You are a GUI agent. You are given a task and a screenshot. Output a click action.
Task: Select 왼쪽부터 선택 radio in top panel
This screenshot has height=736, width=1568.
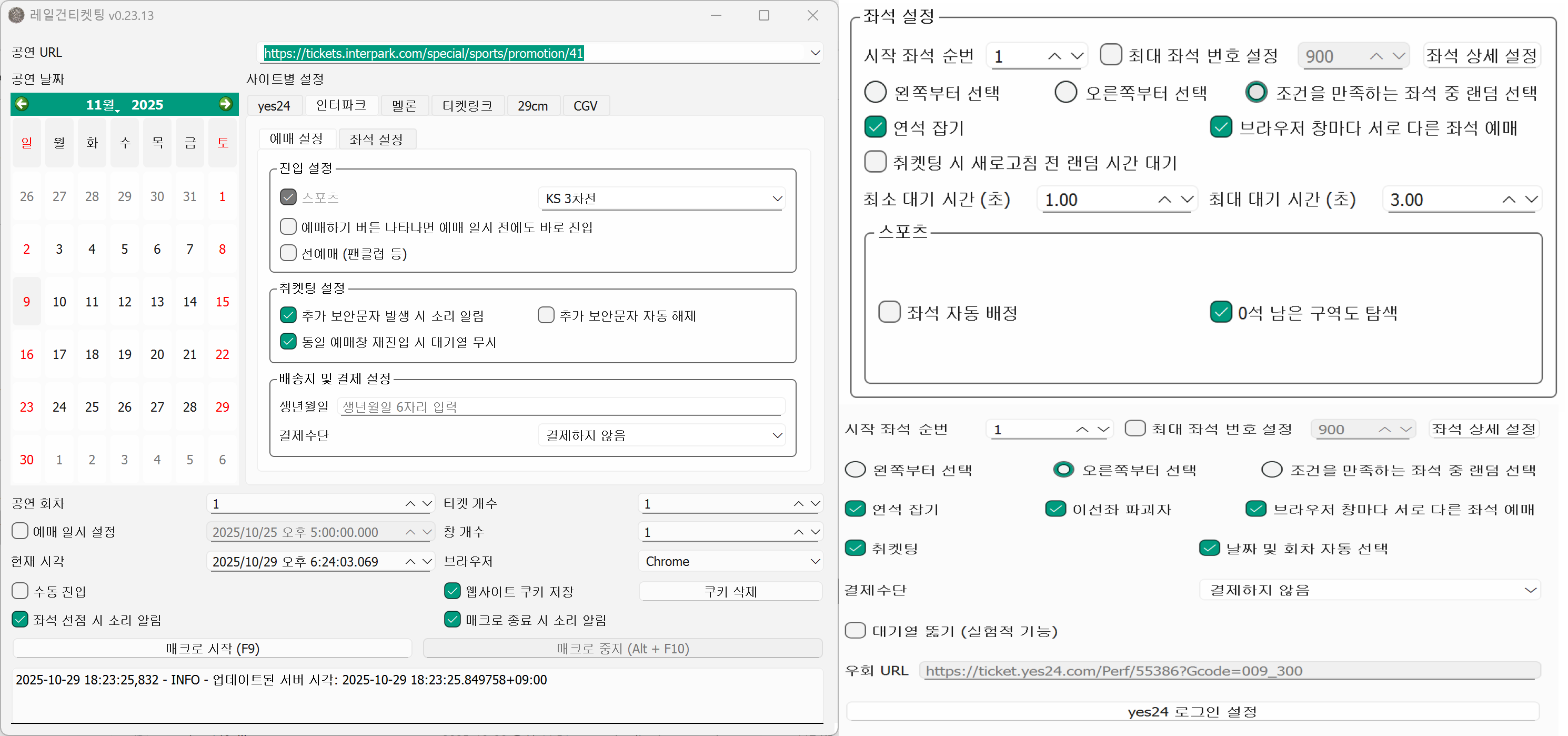pos(876,92)
